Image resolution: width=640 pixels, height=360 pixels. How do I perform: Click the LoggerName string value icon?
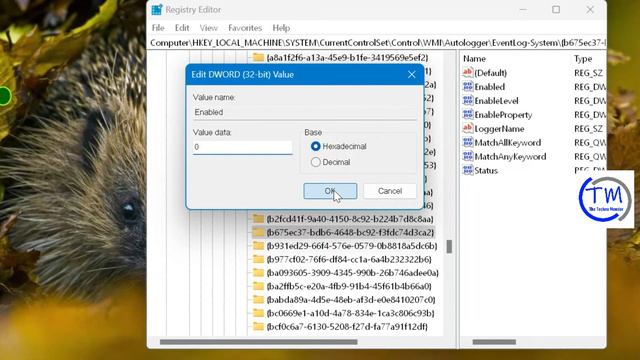pos(467,129)
